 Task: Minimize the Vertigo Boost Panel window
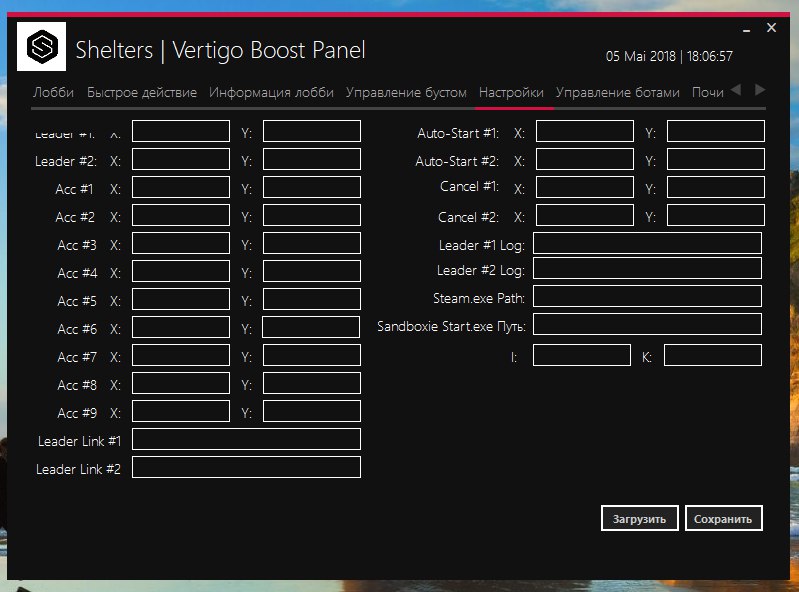coord(747,30)
